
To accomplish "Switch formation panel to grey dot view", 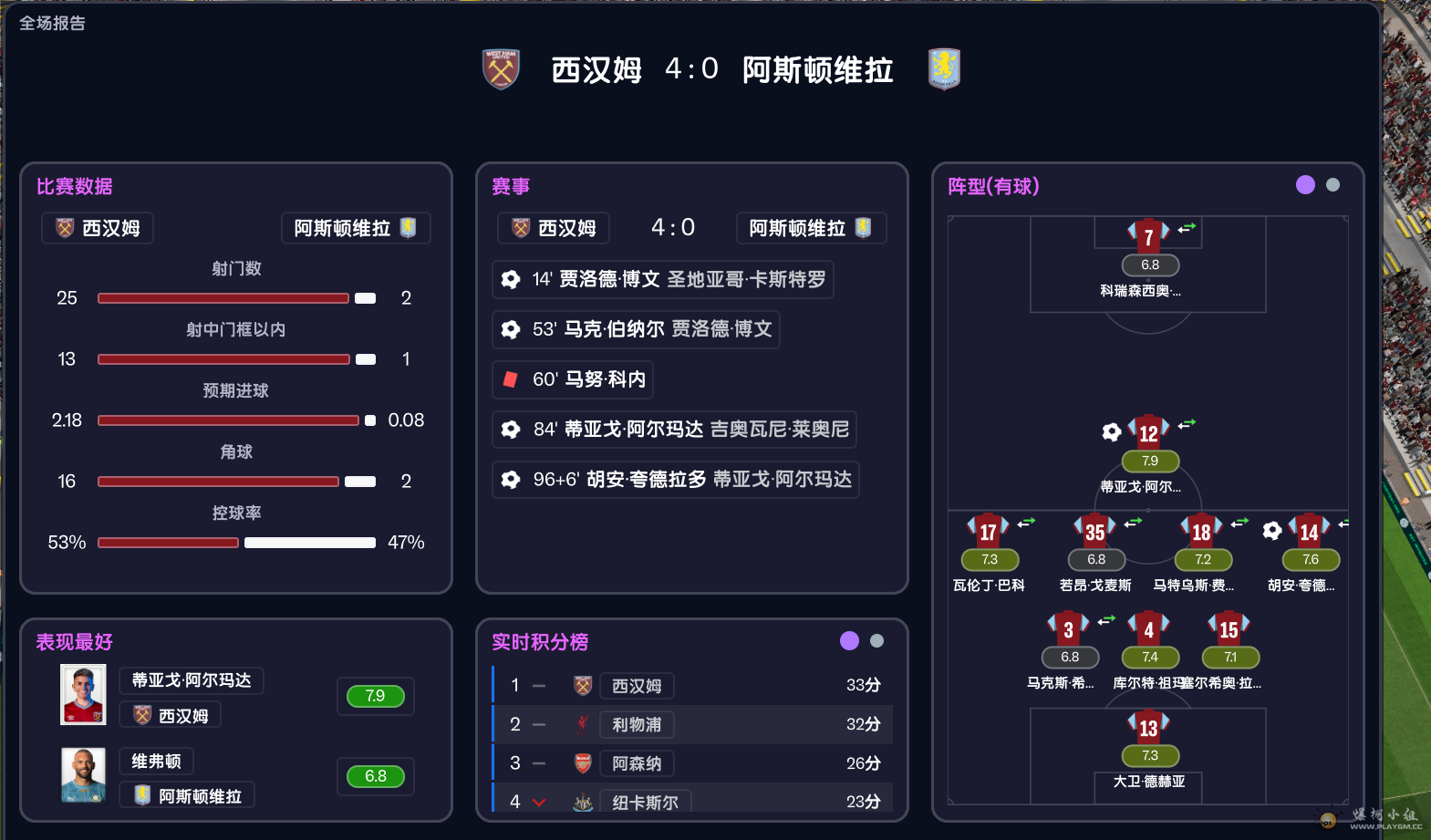I will pos(1332,185).
